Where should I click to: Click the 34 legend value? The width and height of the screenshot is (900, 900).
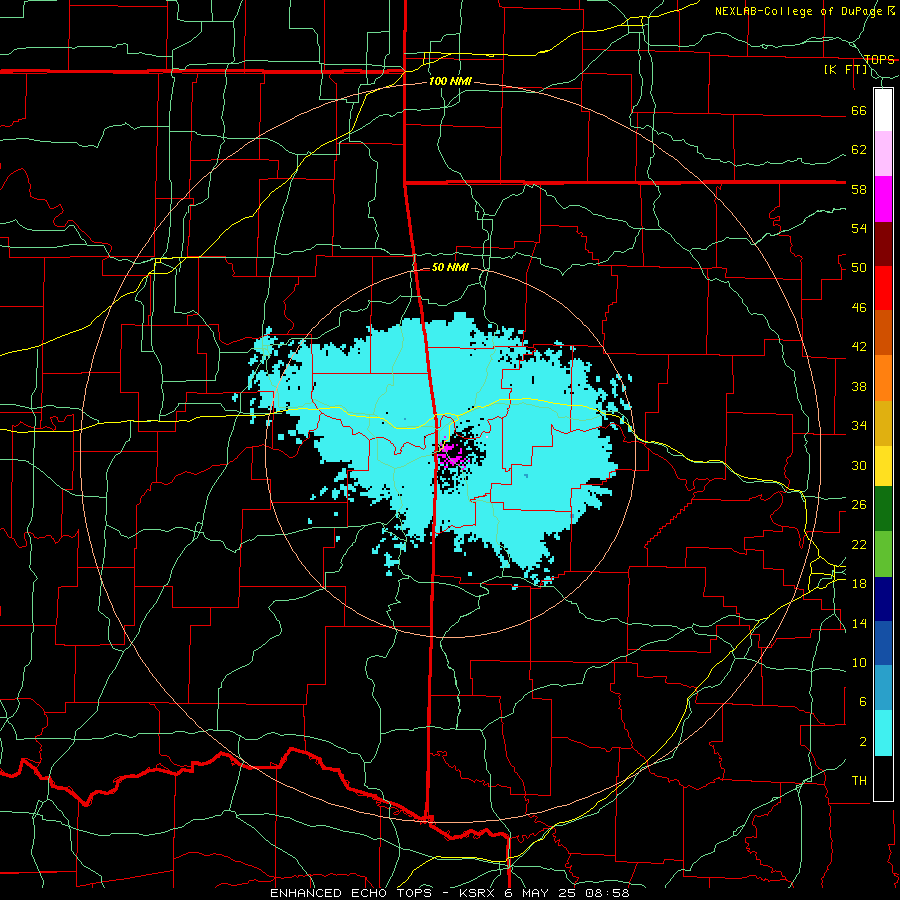[x=859, y=426]
